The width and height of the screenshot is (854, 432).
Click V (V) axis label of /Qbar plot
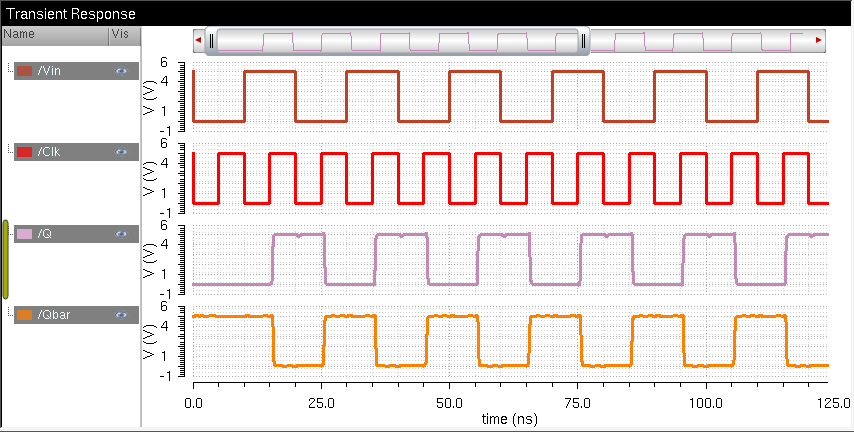[148, 342]
